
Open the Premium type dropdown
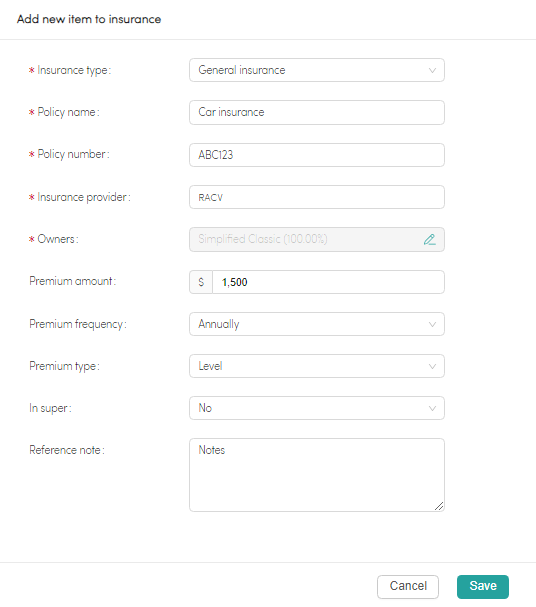point(317,366)
